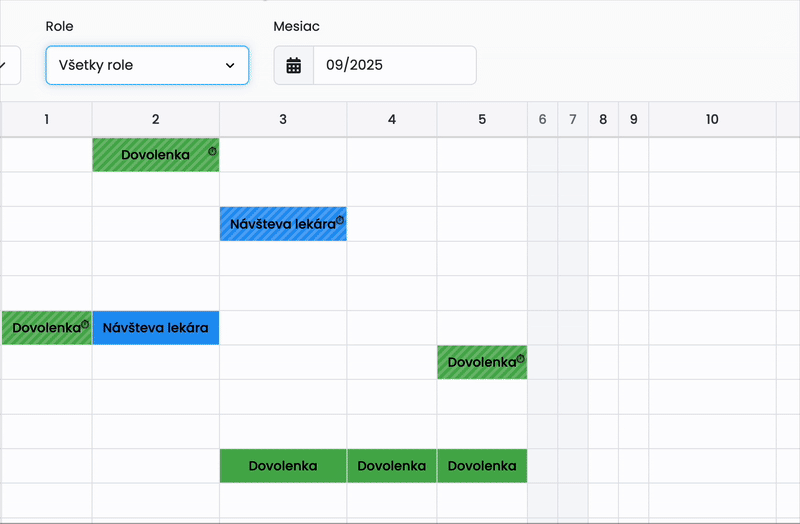This screenshot has width=800, height=524.
Task: Open the solid green Dovolenka on day 4
Action: click(392, 466)
